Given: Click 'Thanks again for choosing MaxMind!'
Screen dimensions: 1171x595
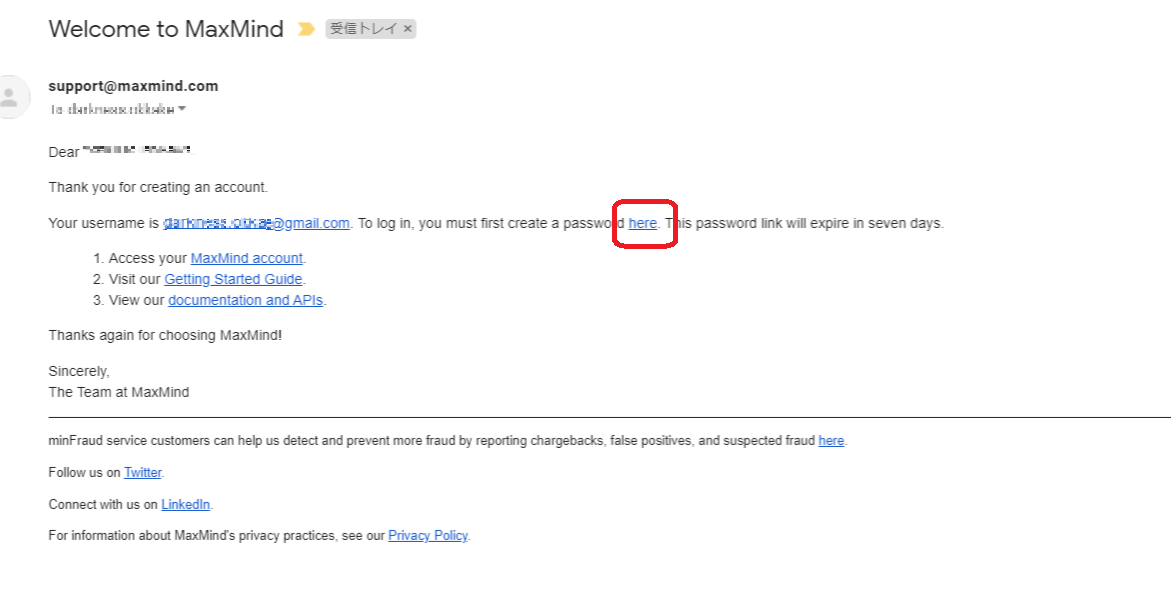Looking at the screenshot, I should coord(165,335).
